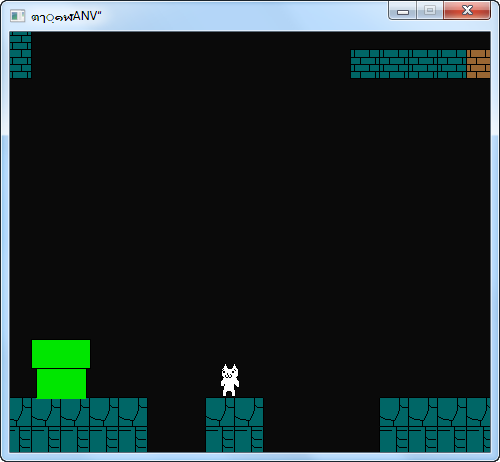Image resolution: width=500 pixels, height=462 pixels.
Task: Click the right ground platform
Action: 435,425
